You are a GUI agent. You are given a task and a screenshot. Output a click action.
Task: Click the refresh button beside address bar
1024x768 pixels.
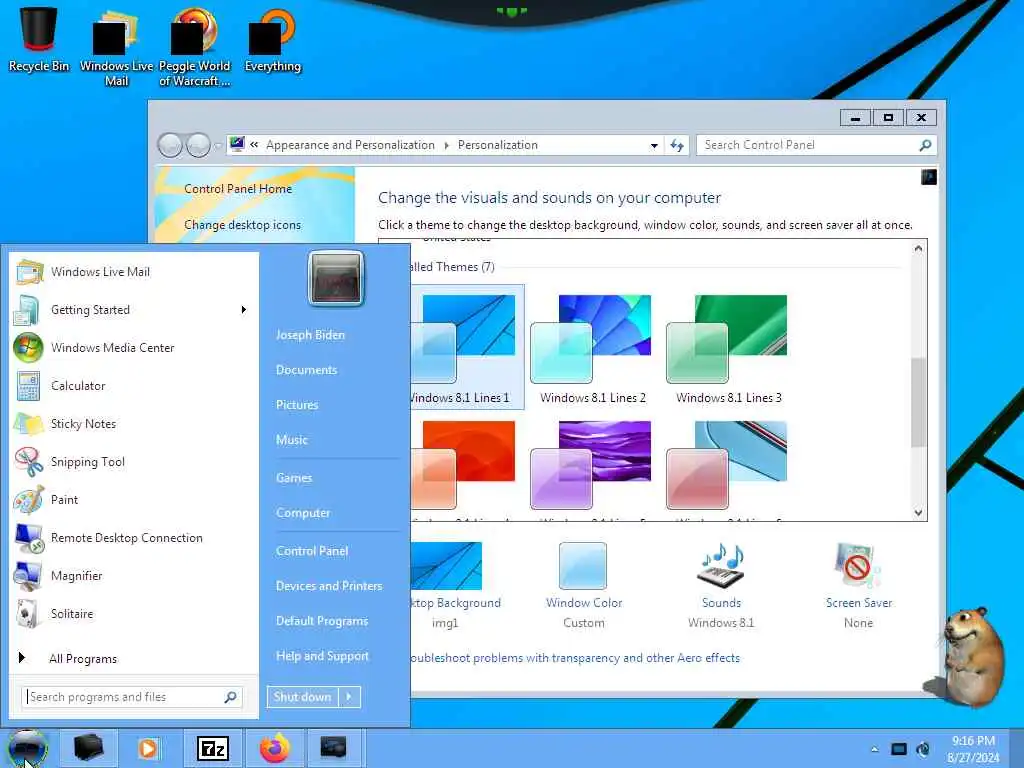(x=677, y=145)
